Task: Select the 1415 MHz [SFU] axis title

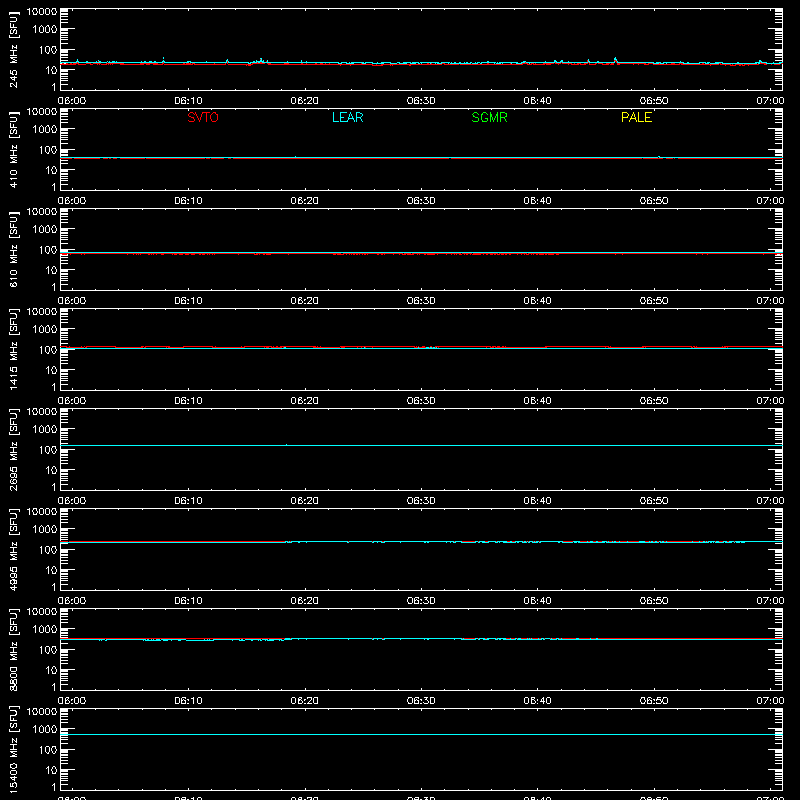Action: pyautogui.click(x=13, y=350)
